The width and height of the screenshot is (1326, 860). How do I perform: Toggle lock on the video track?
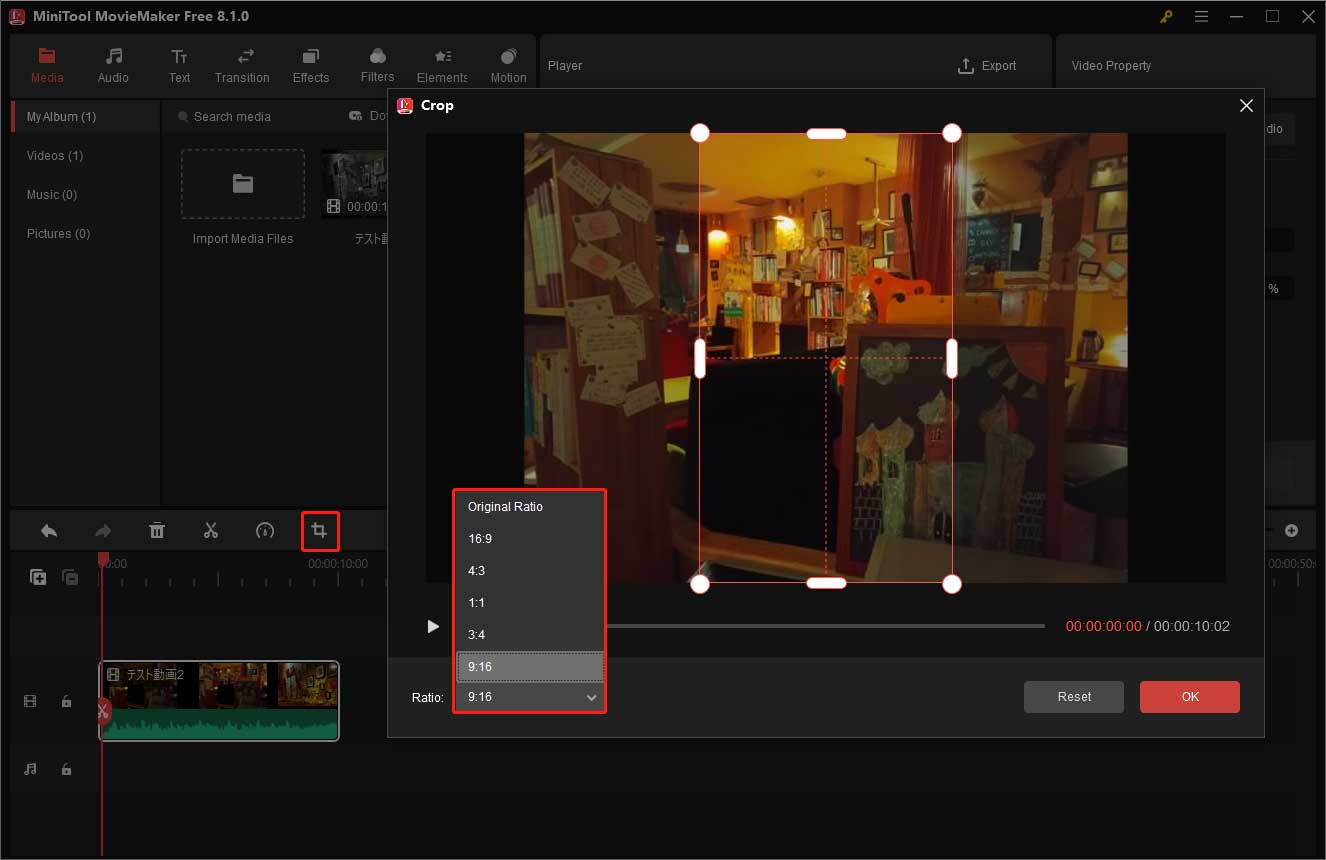[66, 702]
